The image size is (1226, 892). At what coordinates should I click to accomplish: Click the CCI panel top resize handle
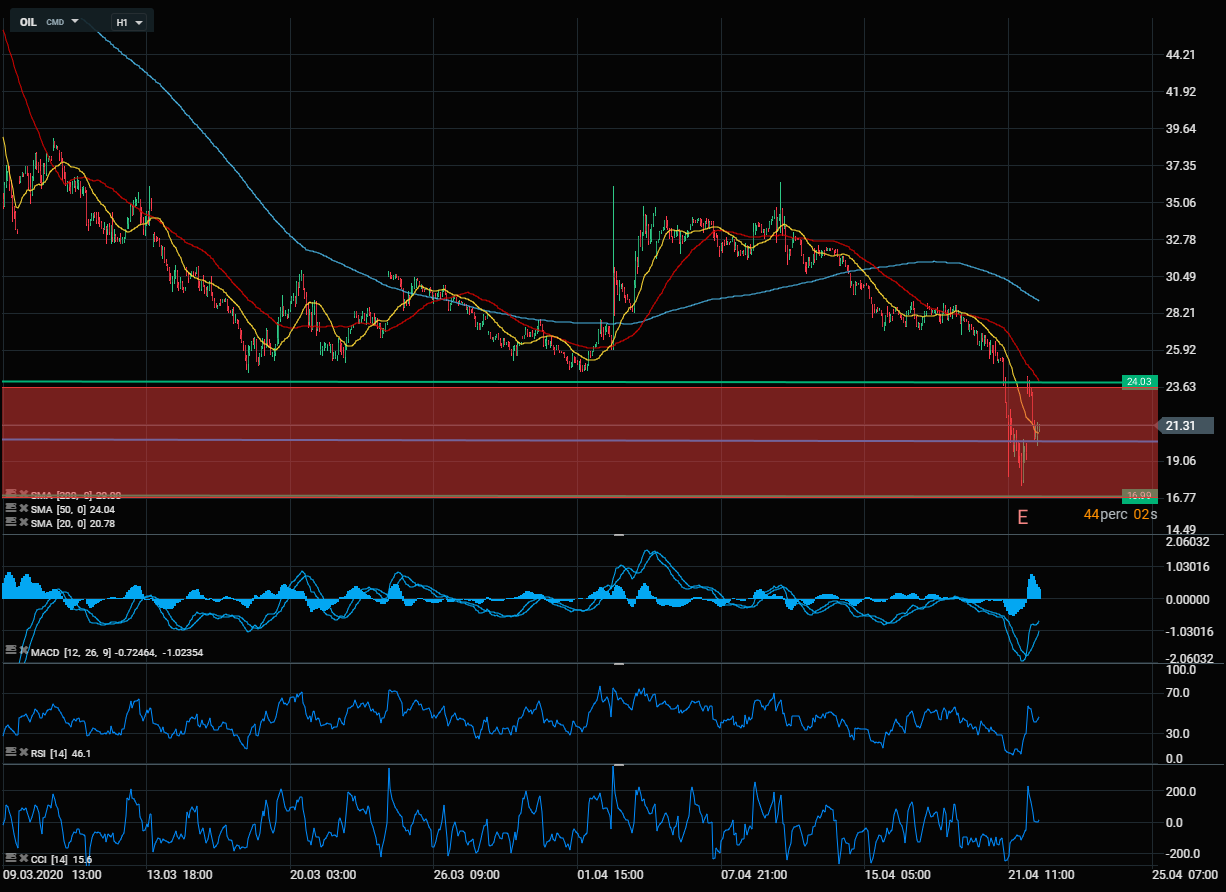point(618,765)
